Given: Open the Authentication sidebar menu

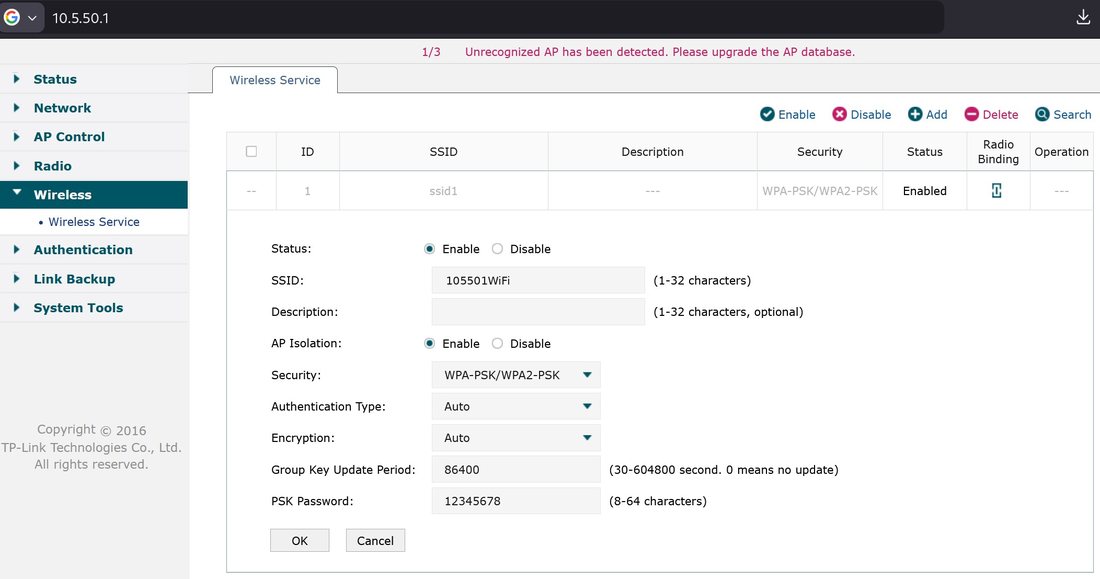Looking at the screenshot, I should 94,250.
